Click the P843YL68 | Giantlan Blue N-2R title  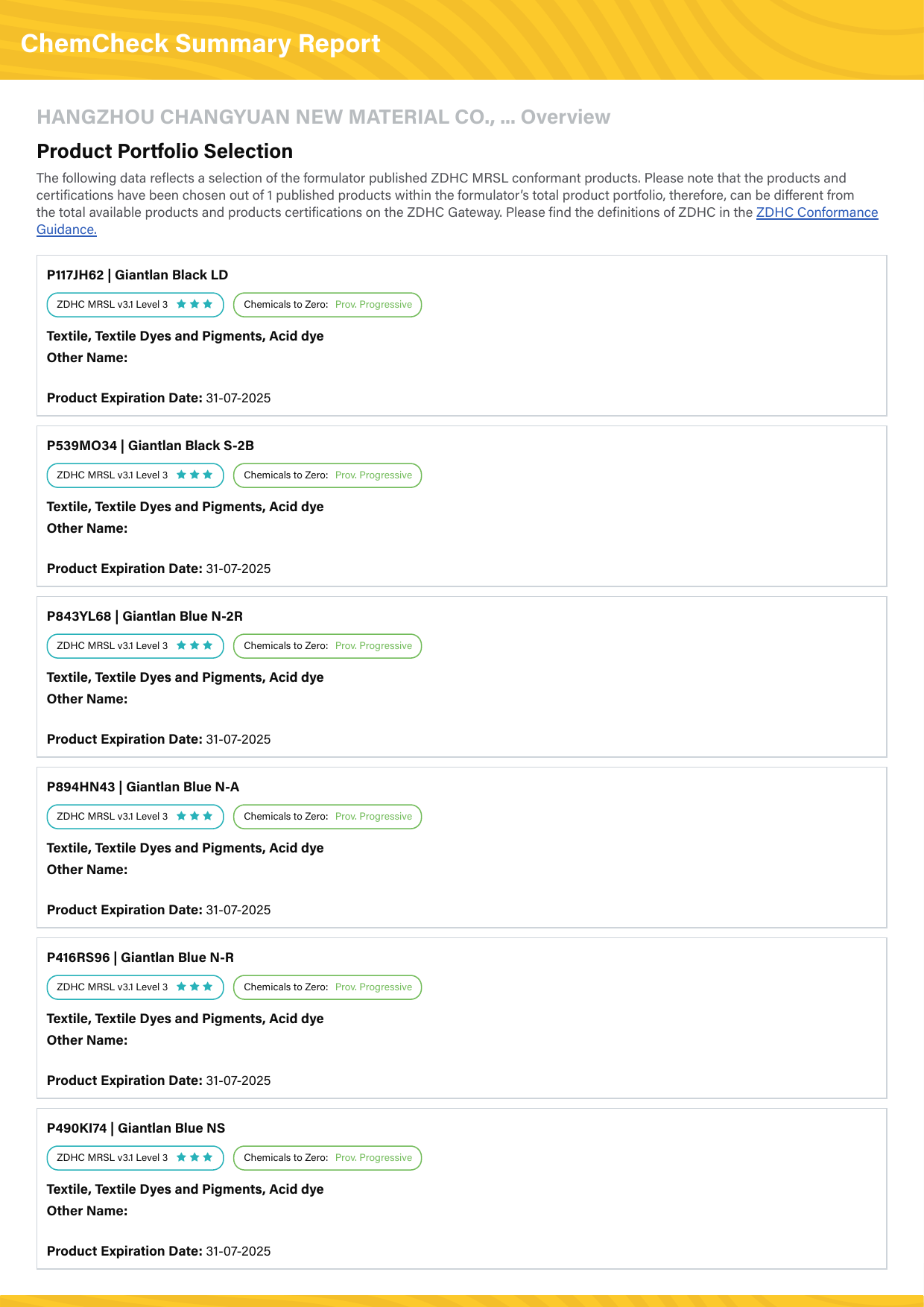pyautogui.click(x=145, y=616)
